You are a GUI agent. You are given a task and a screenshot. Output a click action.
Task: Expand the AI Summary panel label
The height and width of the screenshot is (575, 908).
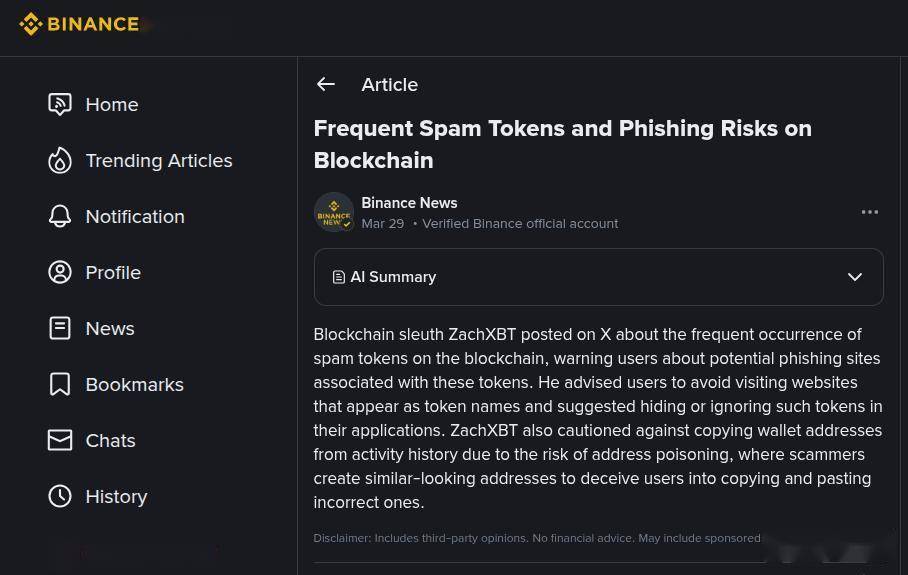point(392,277)
